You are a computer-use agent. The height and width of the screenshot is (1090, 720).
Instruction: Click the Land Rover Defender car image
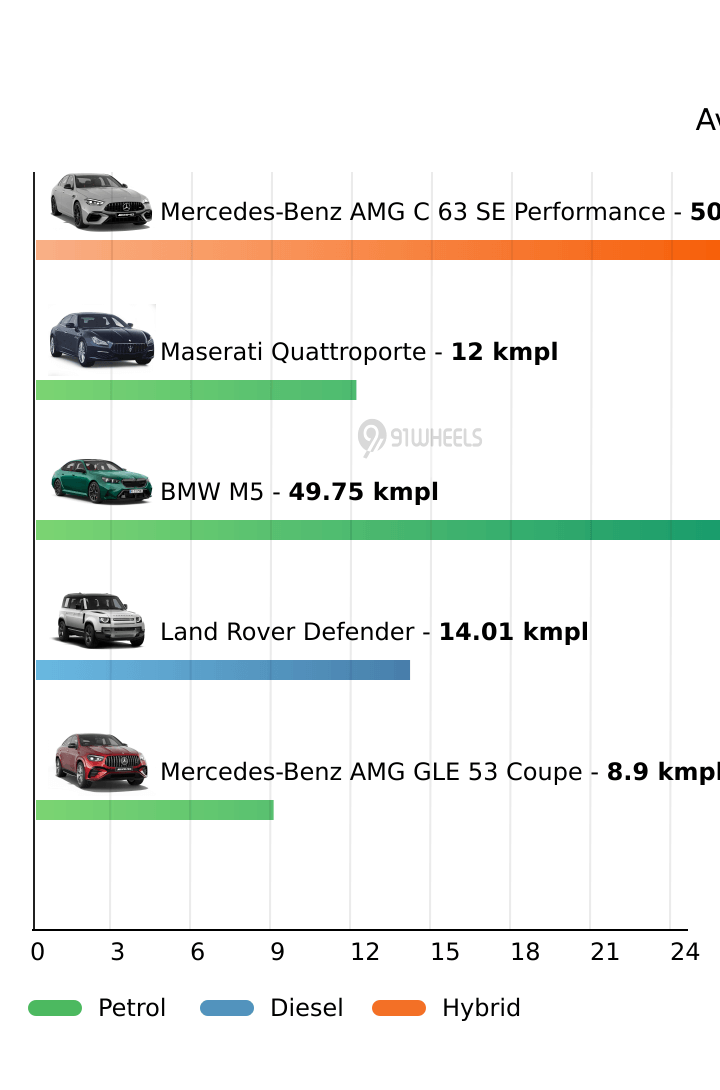click(x=102, y=620)
